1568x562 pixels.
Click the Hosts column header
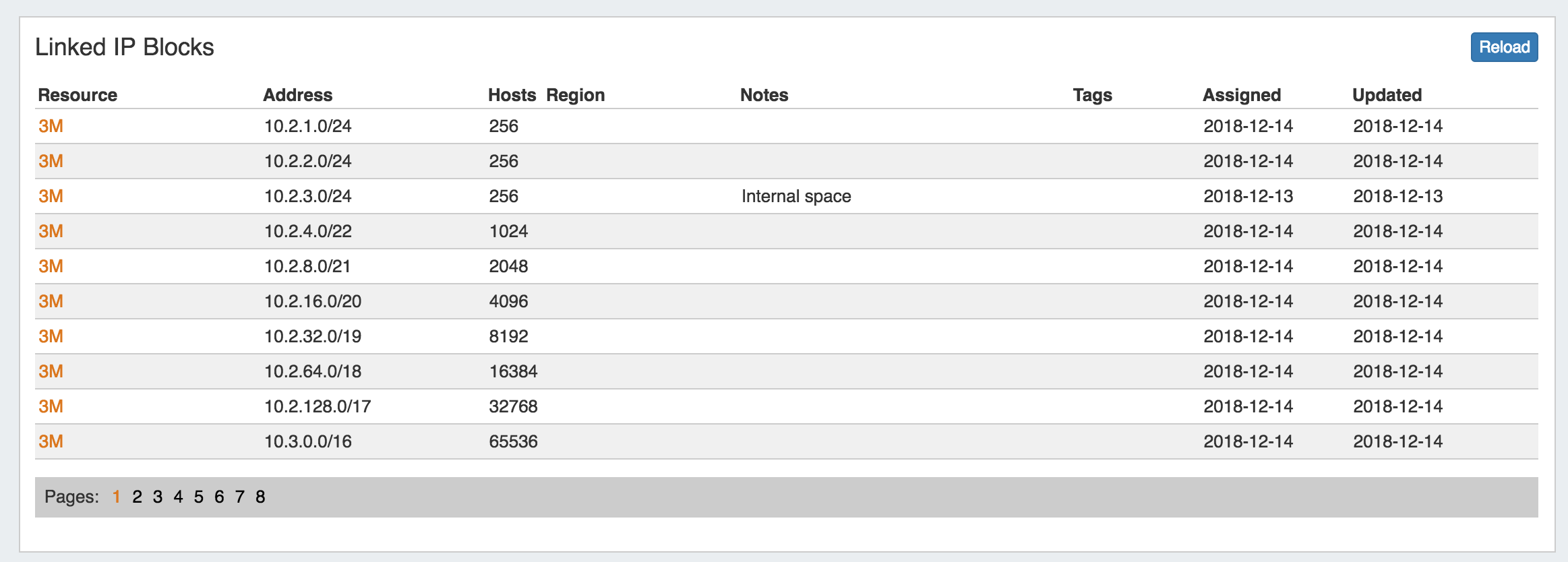point(512,95)
